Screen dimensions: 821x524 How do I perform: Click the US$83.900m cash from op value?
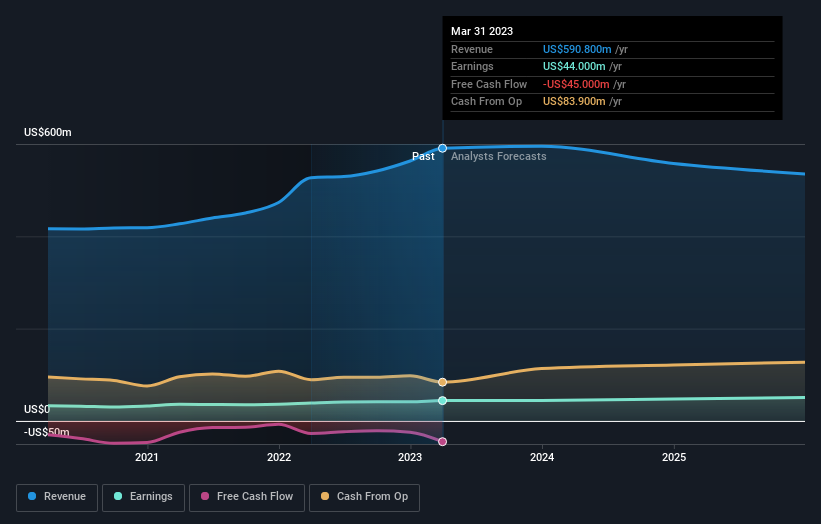coord(574,102)
